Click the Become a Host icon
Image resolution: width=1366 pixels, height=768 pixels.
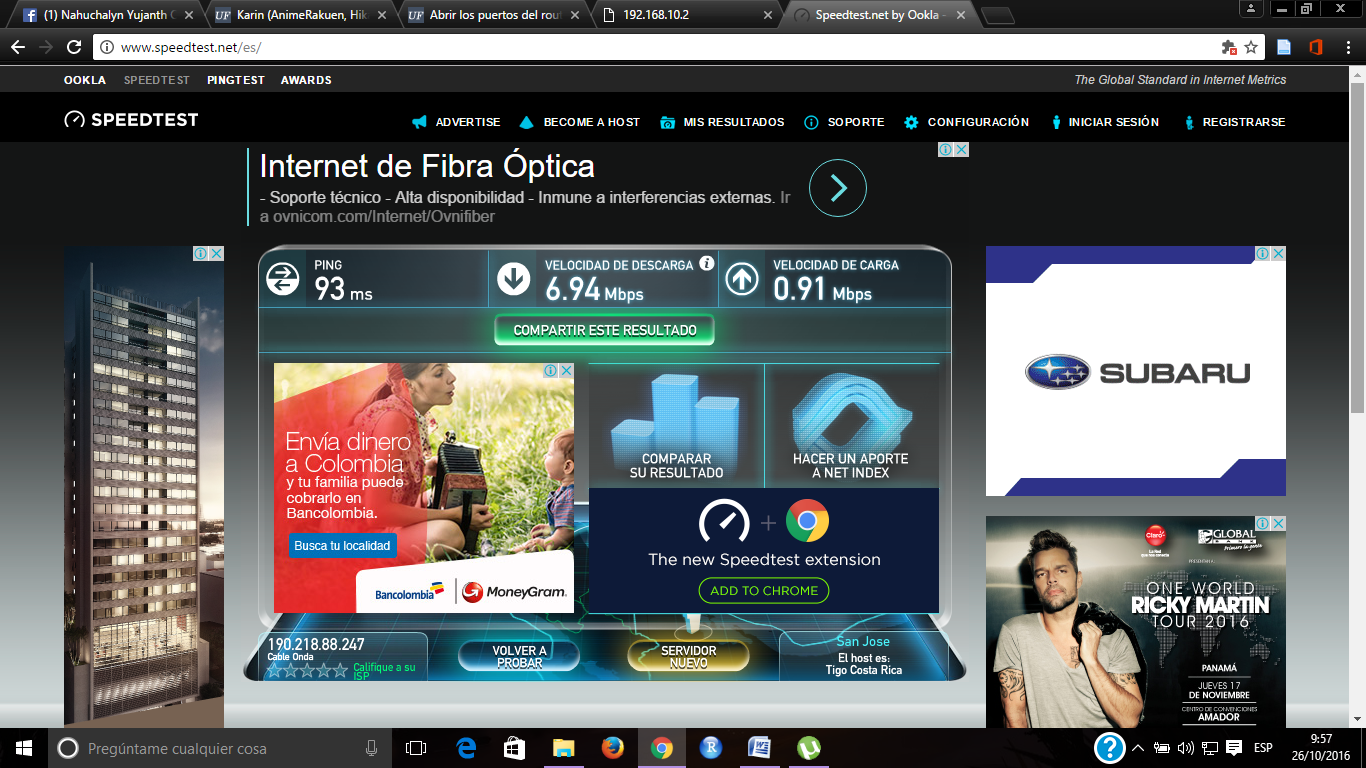click(527, 122)
